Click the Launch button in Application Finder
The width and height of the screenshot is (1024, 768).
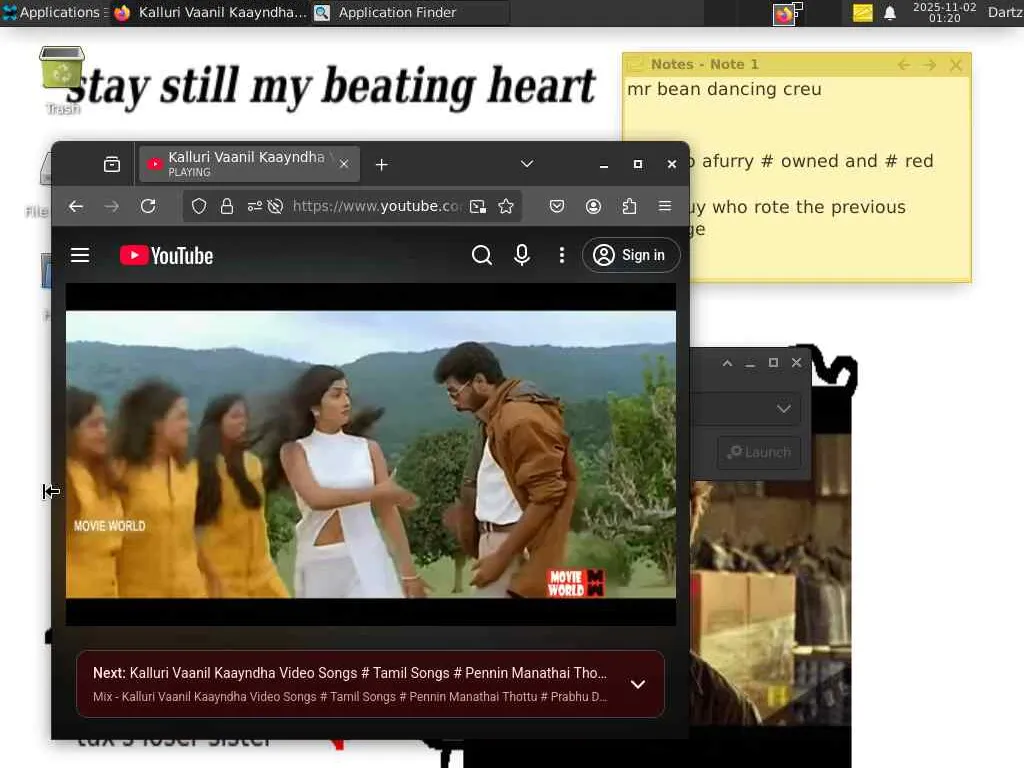click(760, 452)
